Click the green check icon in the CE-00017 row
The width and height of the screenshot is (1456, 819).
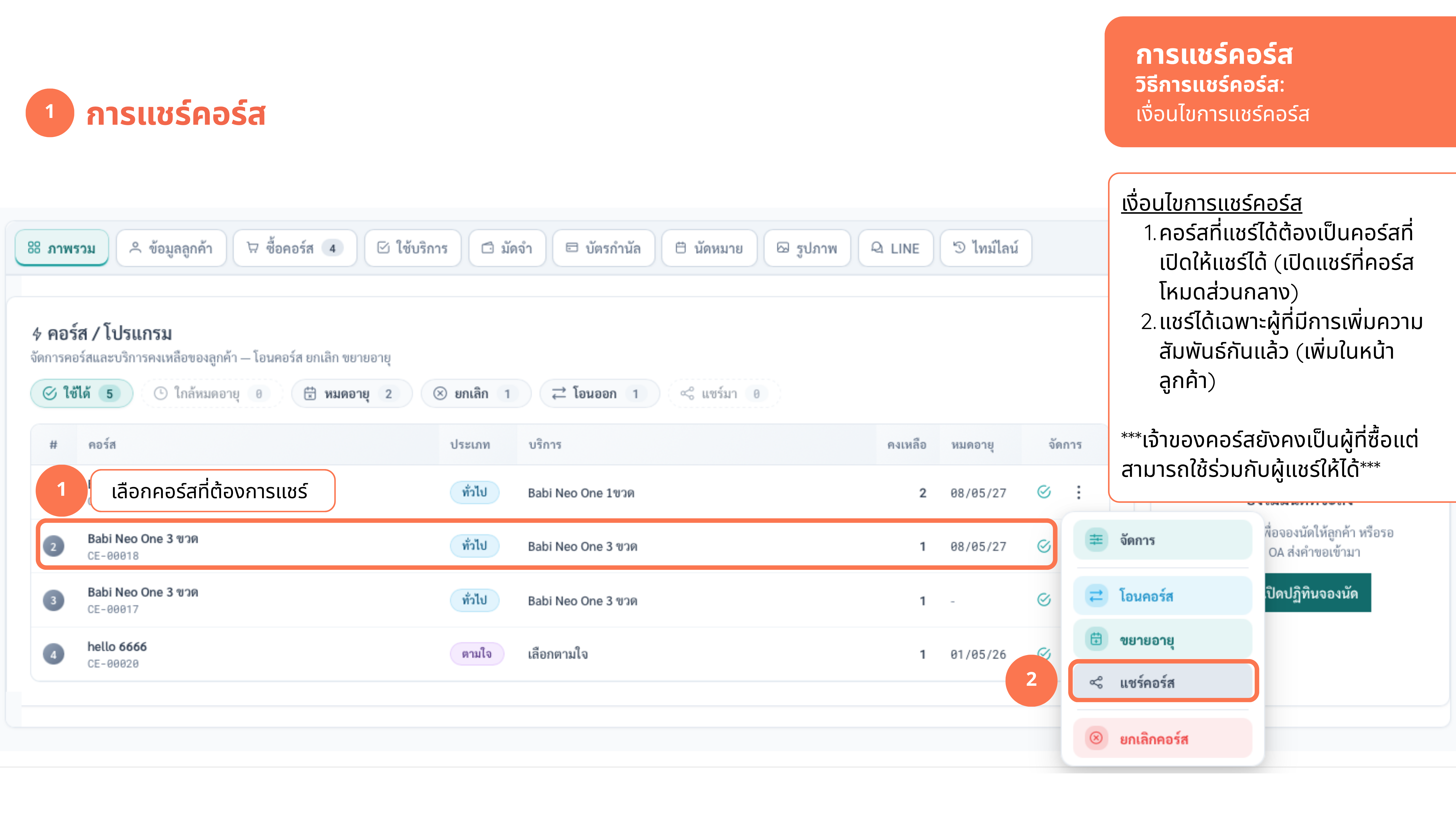1044,600
